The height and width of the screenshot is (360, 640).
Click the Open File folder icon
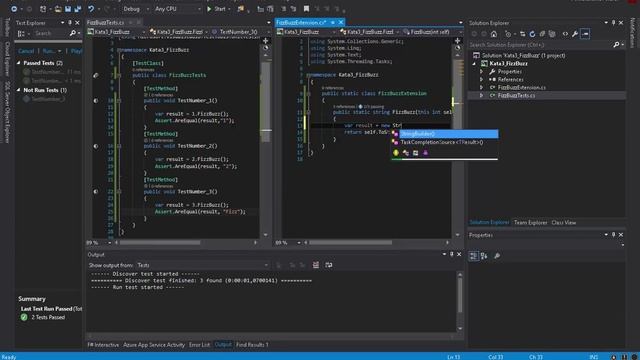point(58,9)
